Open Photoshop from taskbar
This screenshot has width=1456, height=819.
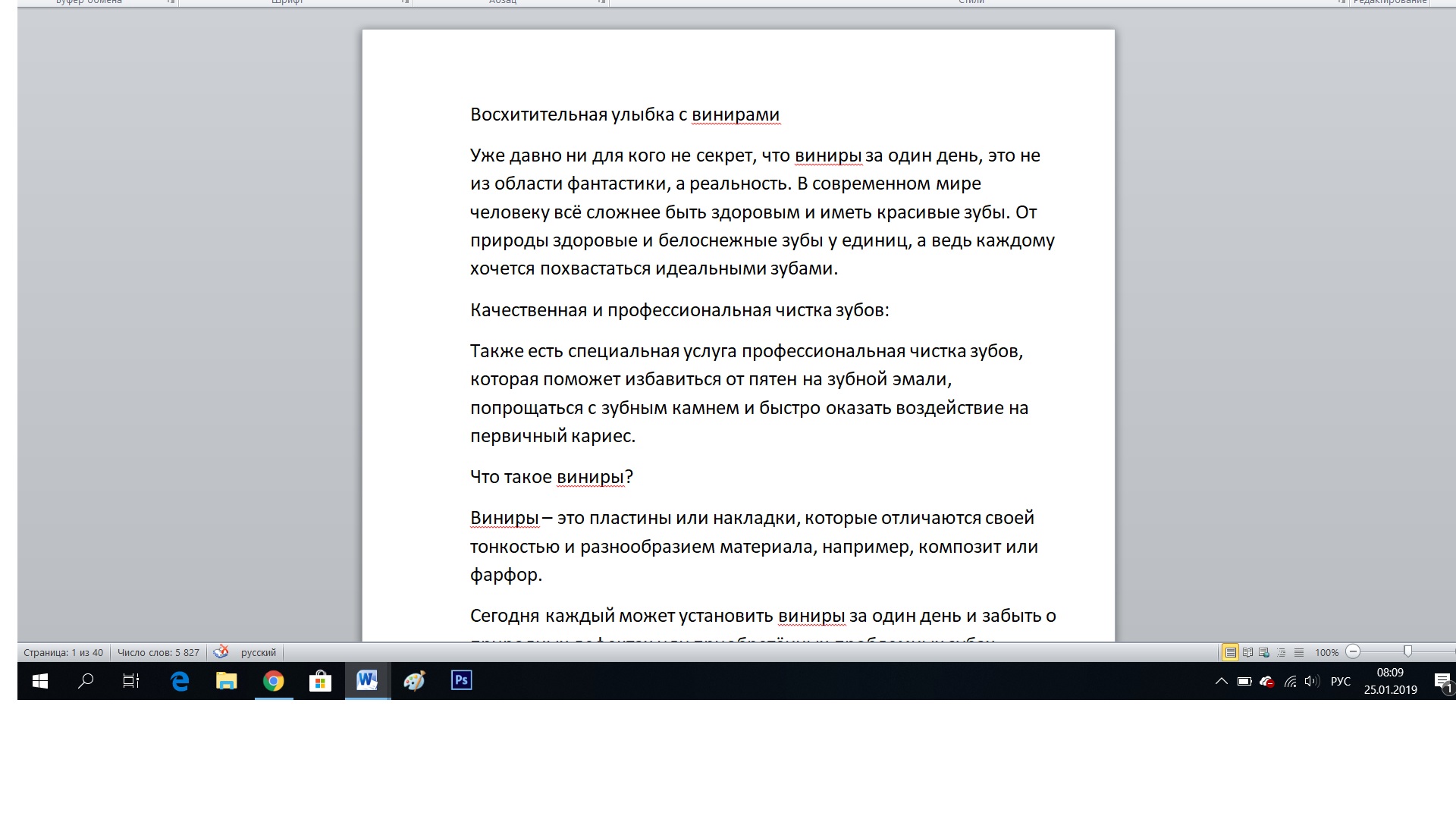click(x=462, y=681)
